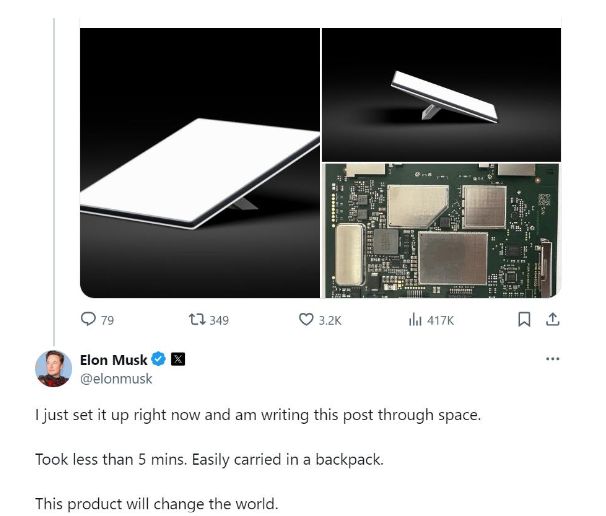Open the large left satellite dish image
This screenshot has width=606, height=516.
[x=200, y=163]
